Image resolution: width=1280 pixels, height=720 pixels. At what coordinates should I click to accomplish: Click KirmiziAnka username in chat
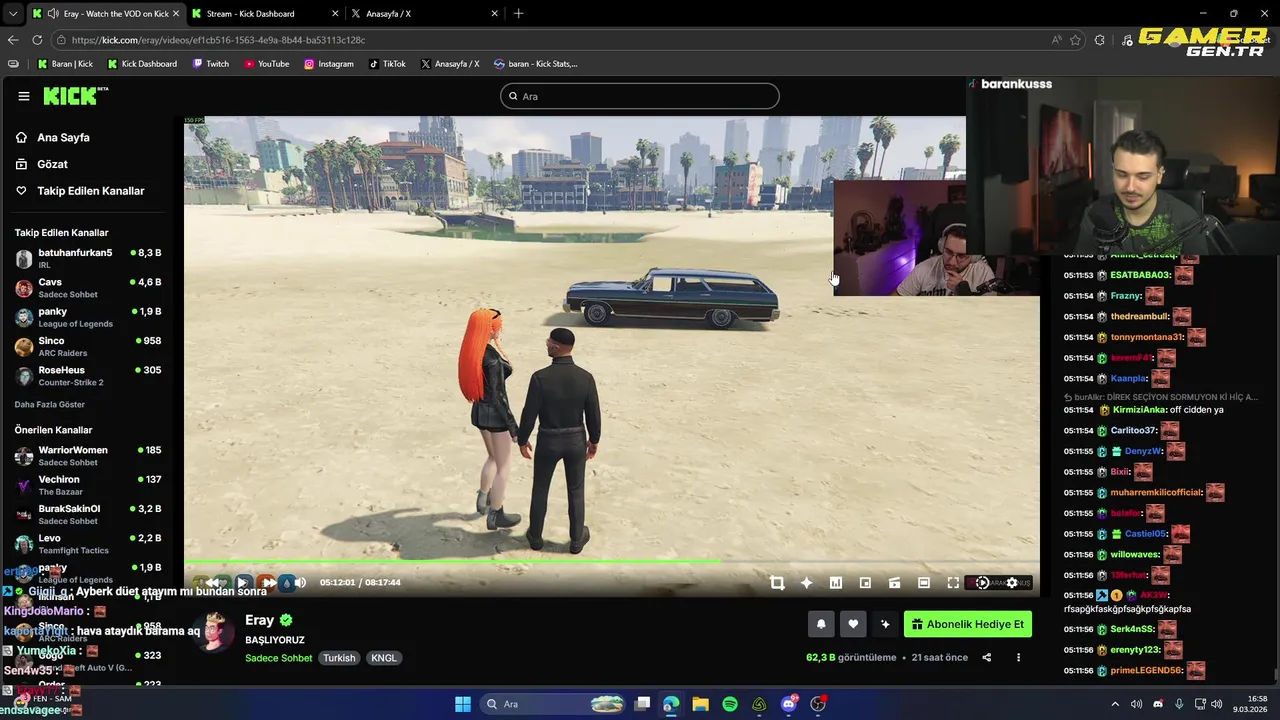[x=1139, y=410]
